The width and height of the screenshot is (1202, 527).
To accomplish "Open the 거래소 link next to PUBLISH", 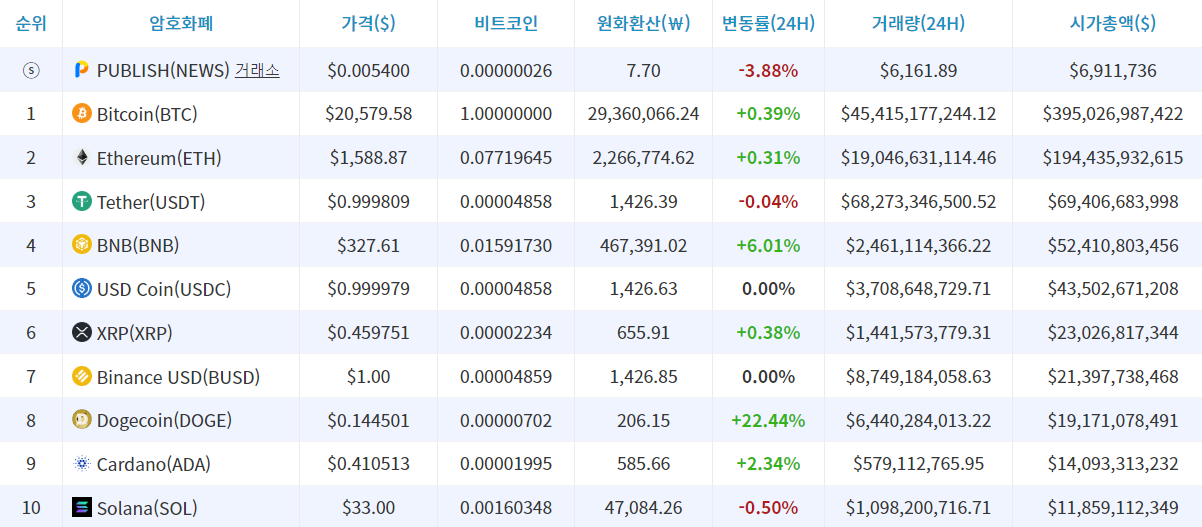I will pos(257,70).
